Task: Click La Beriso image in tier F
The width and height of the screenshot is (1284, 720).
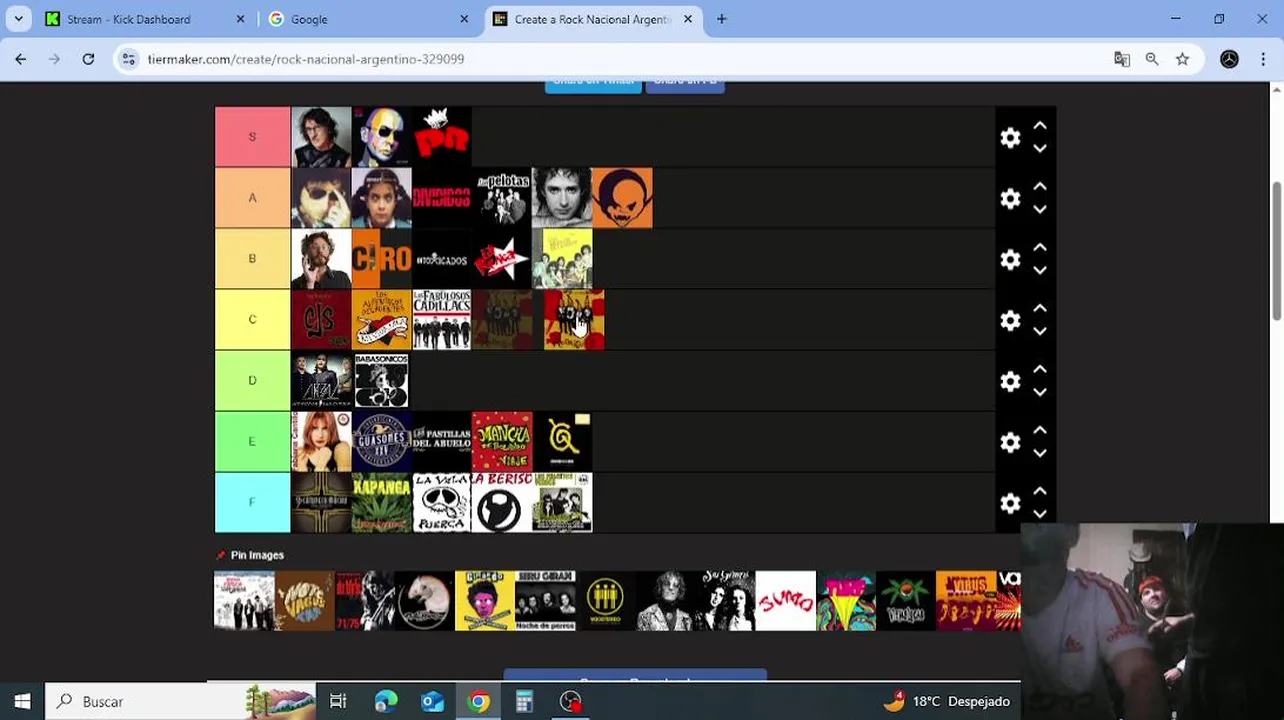Action: 502,503
